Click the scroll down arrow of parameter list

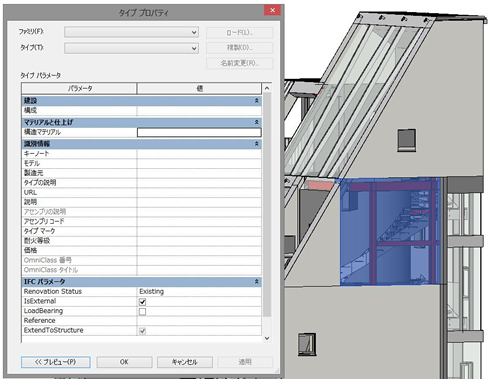pos(267,338)
